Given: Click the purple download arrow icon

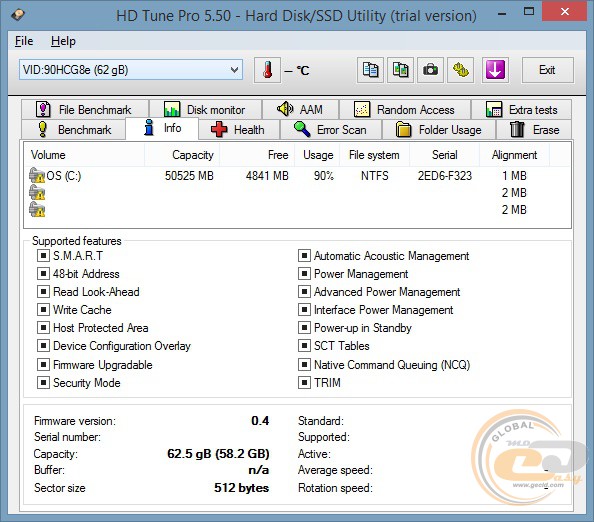Looking at the screenshot, I should tap(495, 70).
